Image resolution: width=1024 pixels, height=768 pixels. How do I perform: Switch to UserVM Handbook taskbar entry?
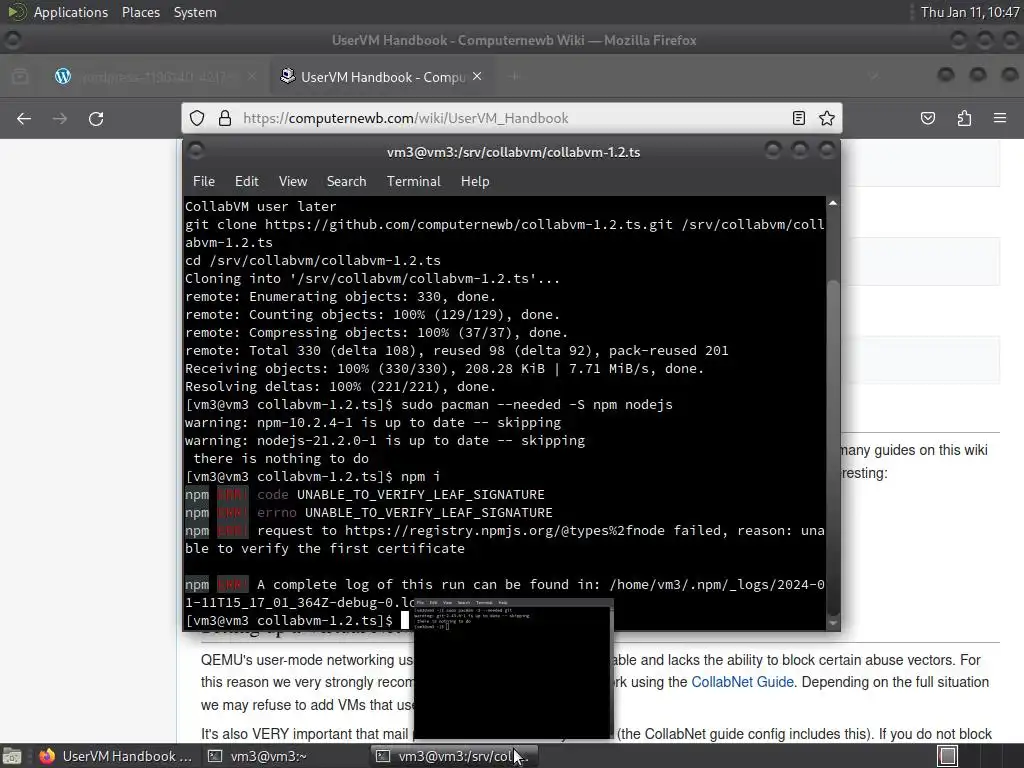tap(116, 756)
